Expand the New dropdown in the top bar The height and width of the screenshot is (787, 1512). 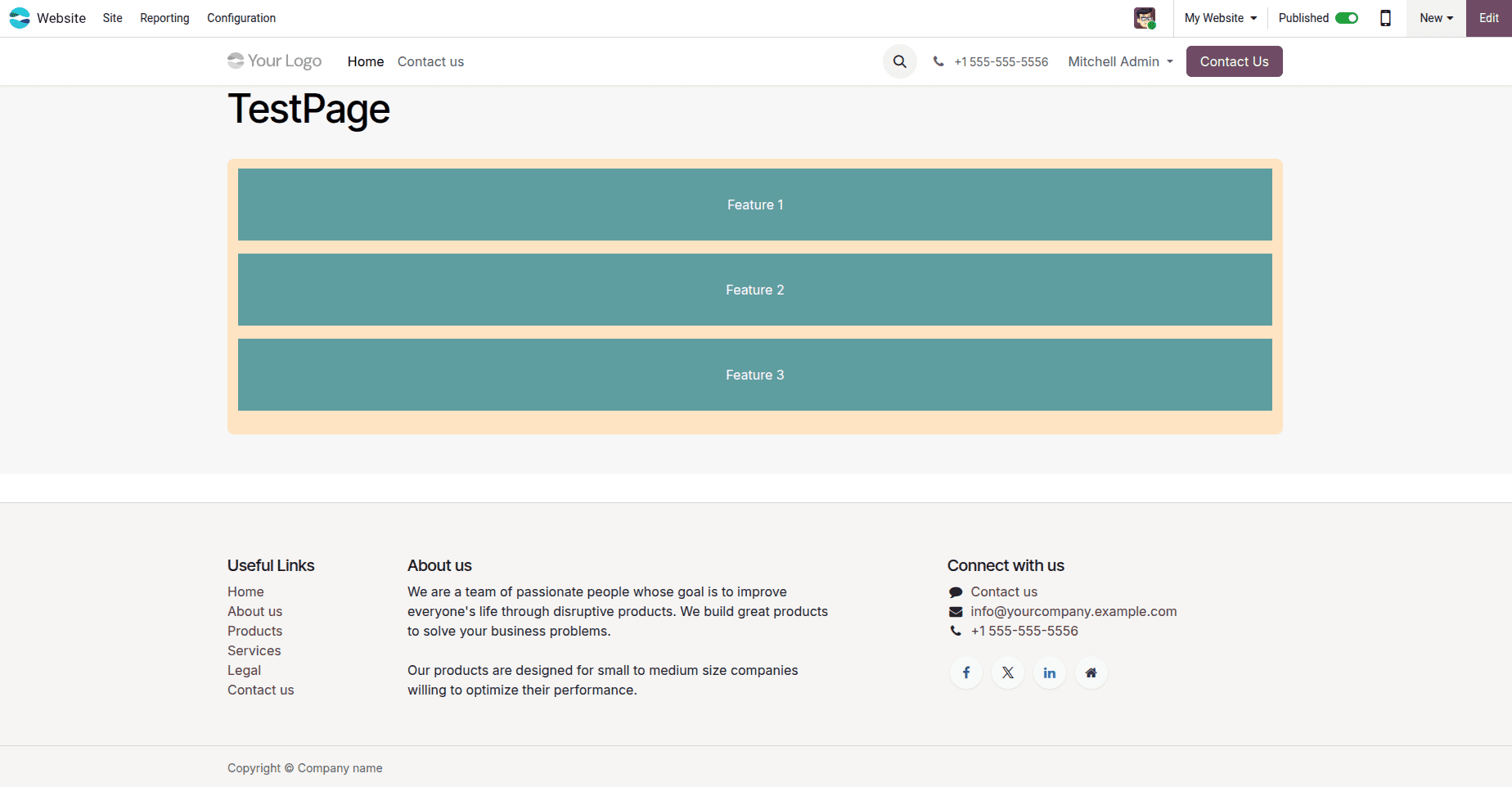(x=1435, y=17)
